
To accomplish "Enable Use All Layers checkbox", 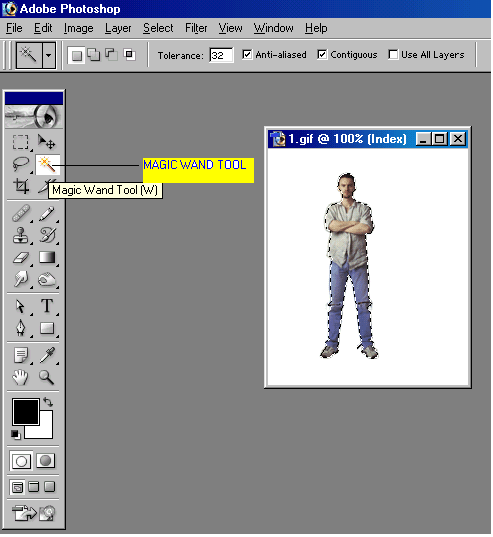I will point(393,54).
